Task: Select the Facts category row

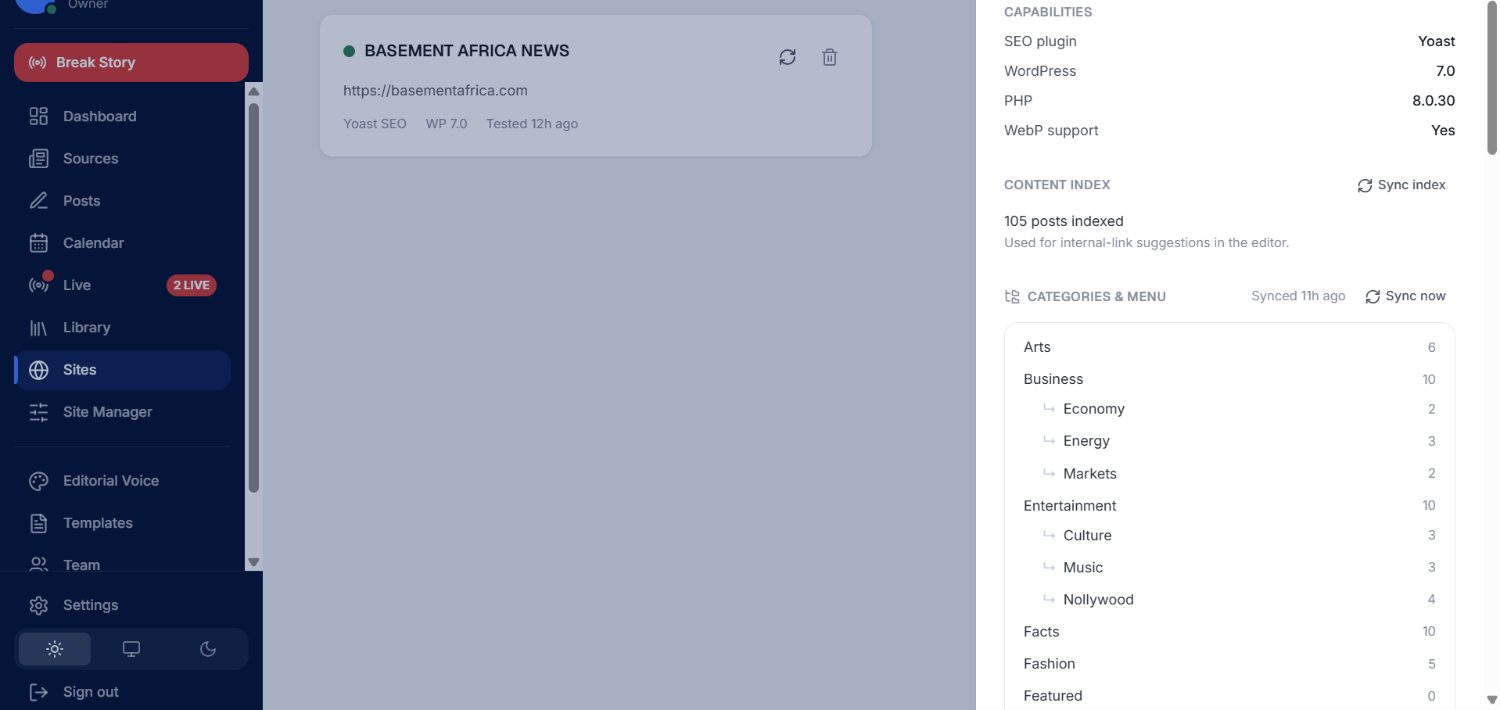Action: (x=1229, y=631)
